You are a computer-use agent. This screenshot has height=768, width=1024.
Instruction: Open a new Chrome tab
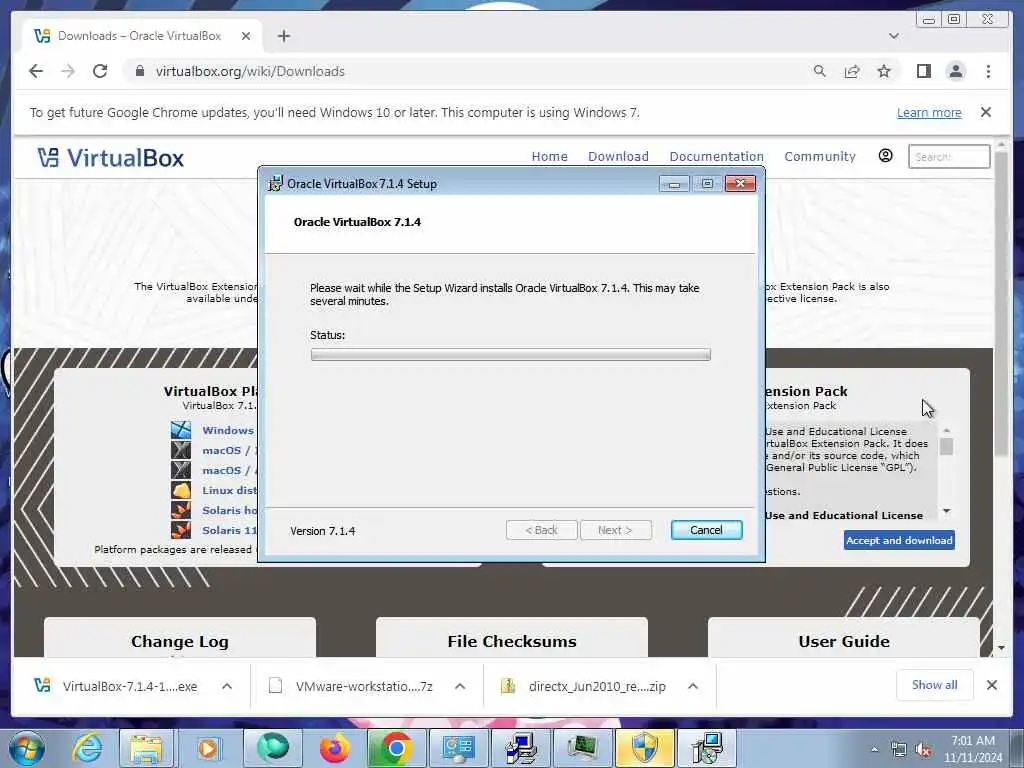click(x=283, y=36)
